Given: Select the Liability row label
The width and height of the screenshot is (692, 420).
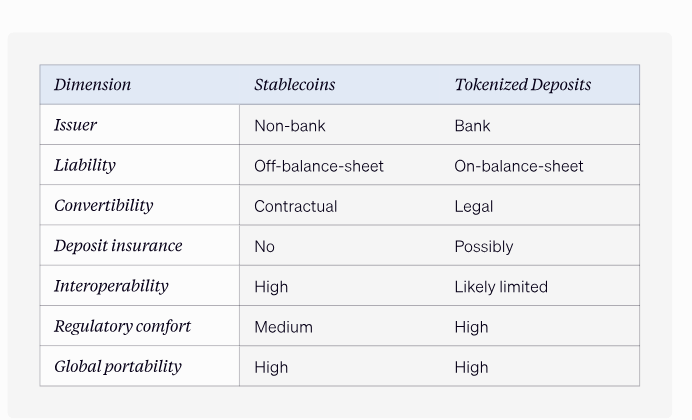Looking at the screenshot, I should [x=85, y=166].
